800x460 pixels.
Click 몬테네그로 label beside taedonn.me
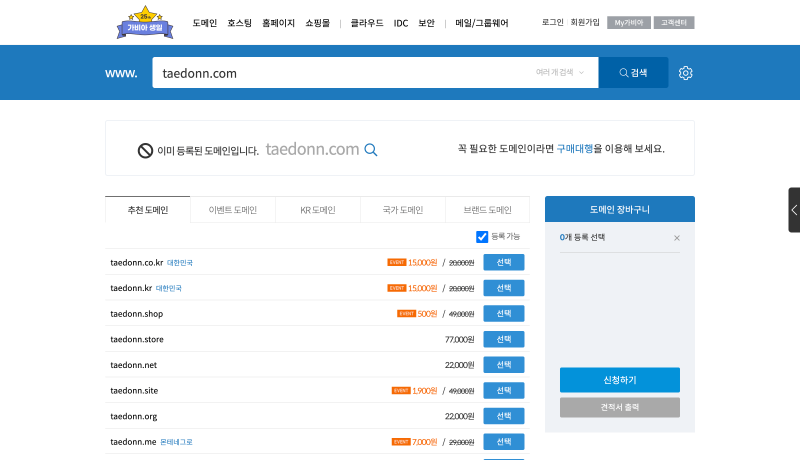(177, 442)
